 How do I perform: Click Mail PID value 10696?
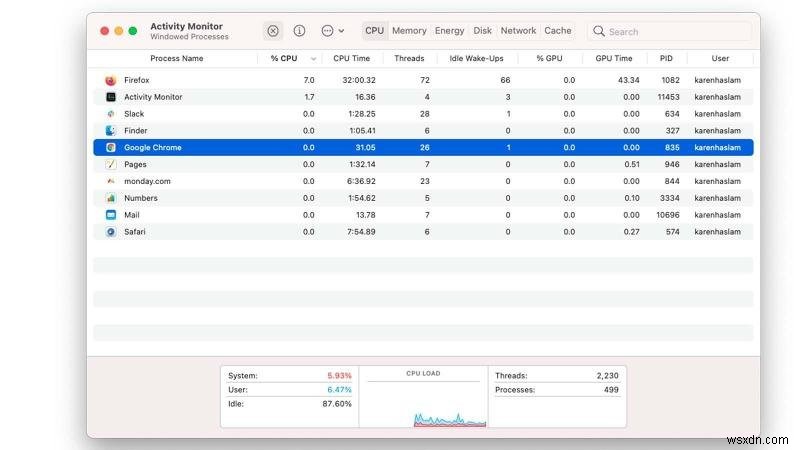coord(668,215)
